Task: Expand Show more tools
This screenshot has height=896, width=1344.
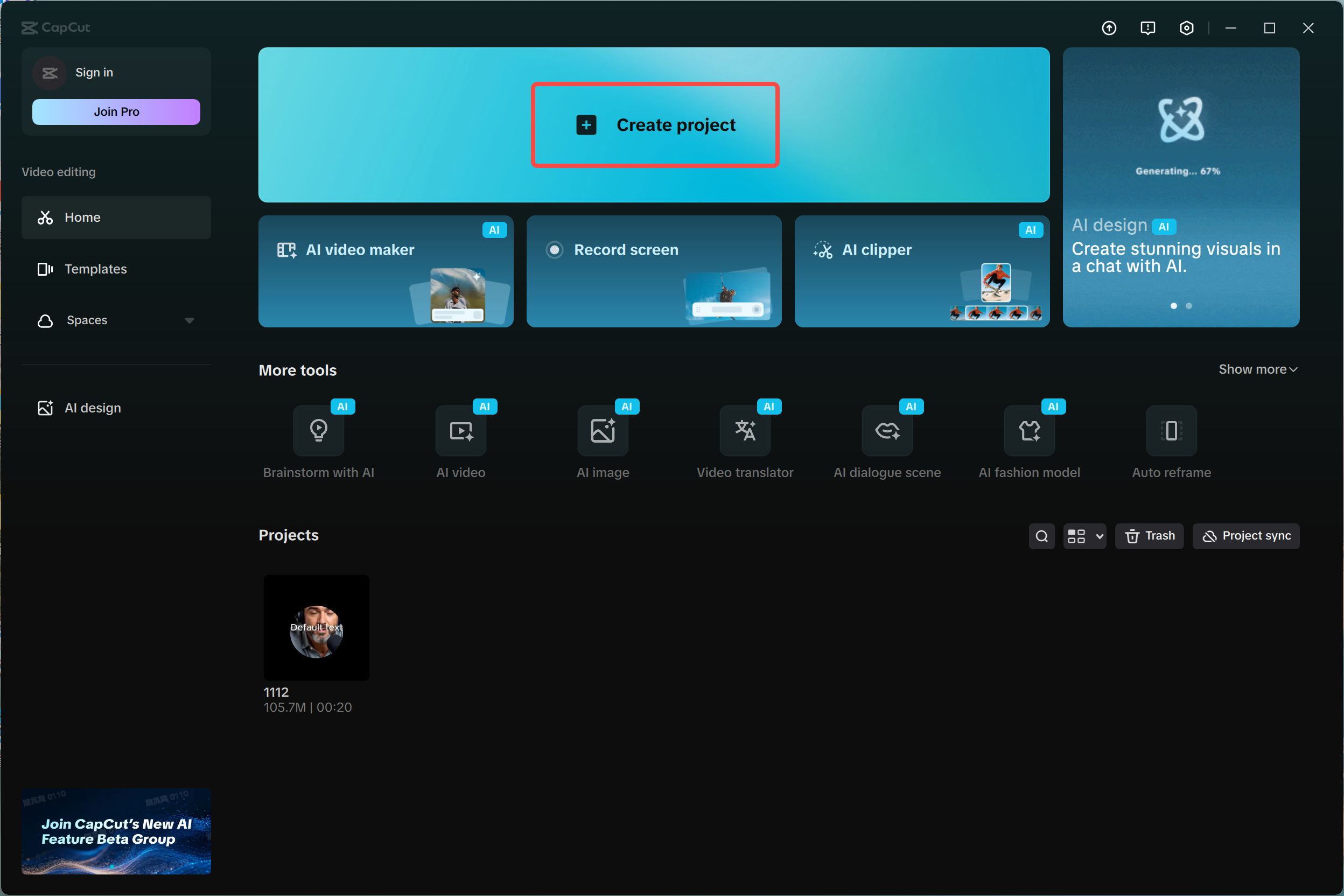Action: 1257,370
